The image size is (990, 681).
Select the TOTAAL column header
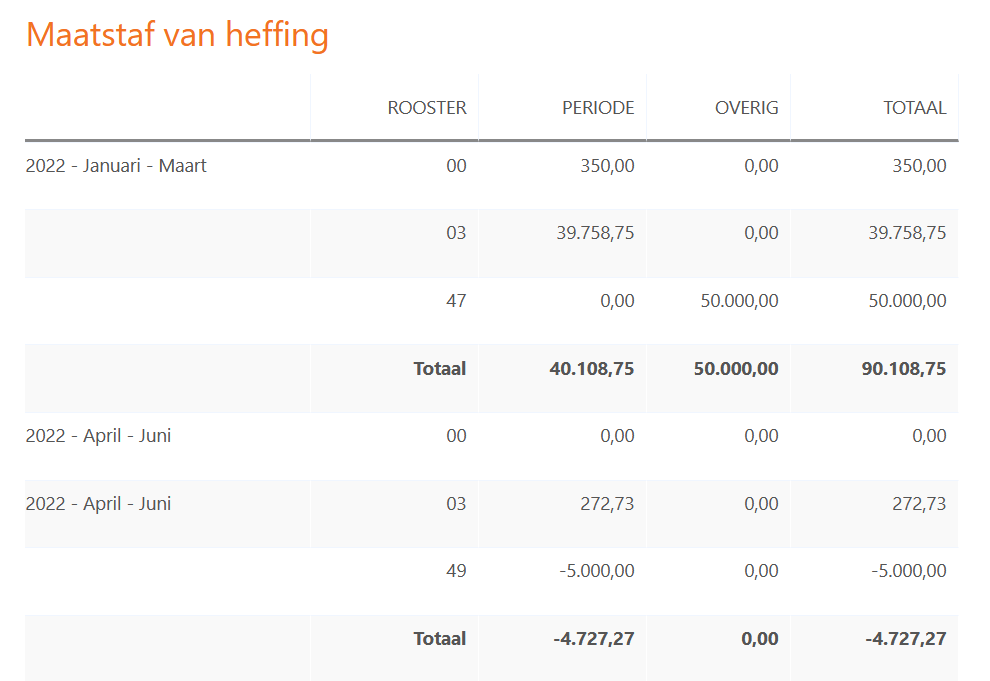tap(914, 108)
